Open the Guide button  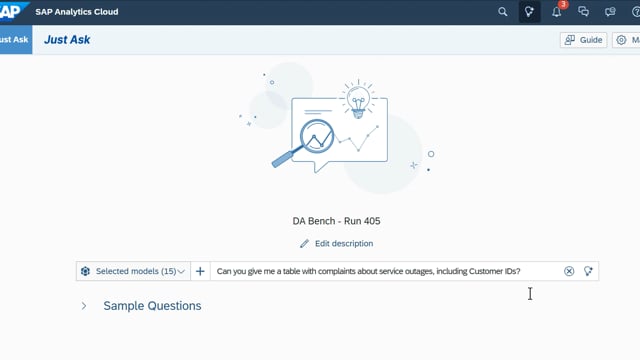point(583,40)
